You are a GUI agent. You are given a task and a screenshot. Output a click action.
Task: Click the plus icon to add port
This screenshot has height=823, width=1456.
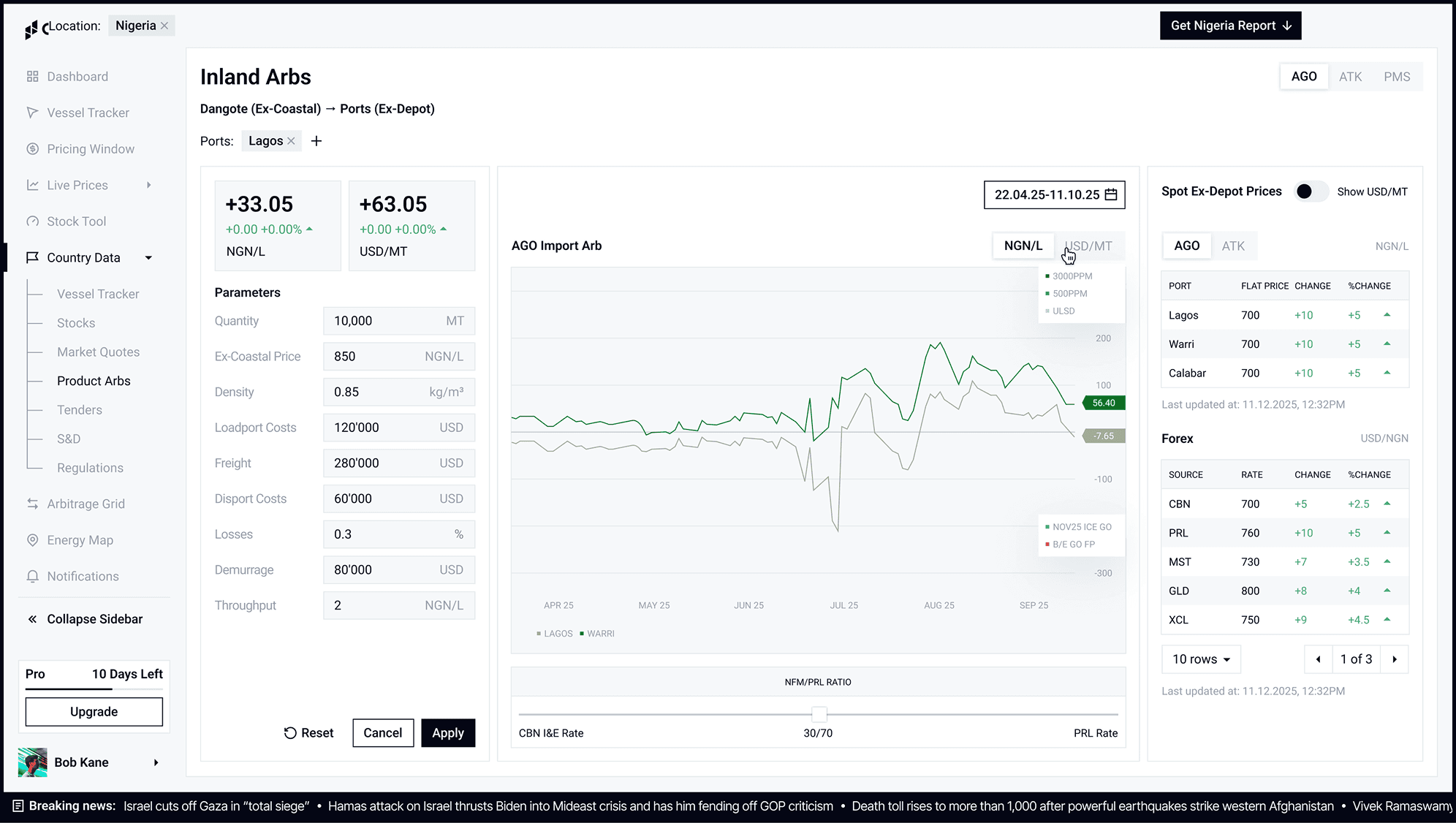click(x=316, y=141)
